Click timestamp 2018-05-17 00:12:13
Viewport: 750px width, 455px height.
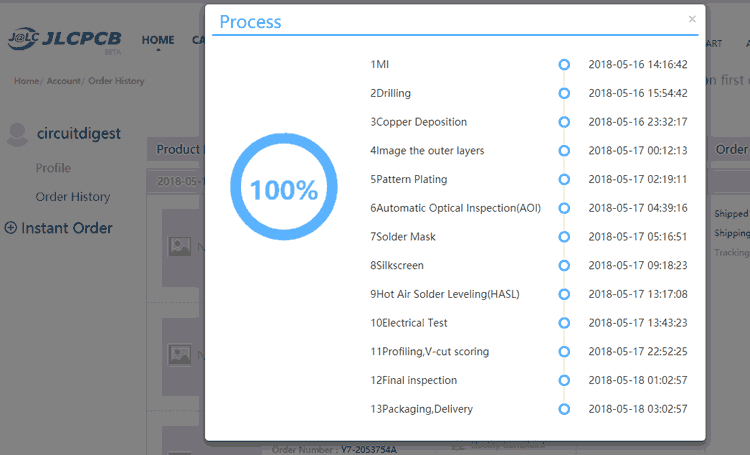tap(638, 151)
